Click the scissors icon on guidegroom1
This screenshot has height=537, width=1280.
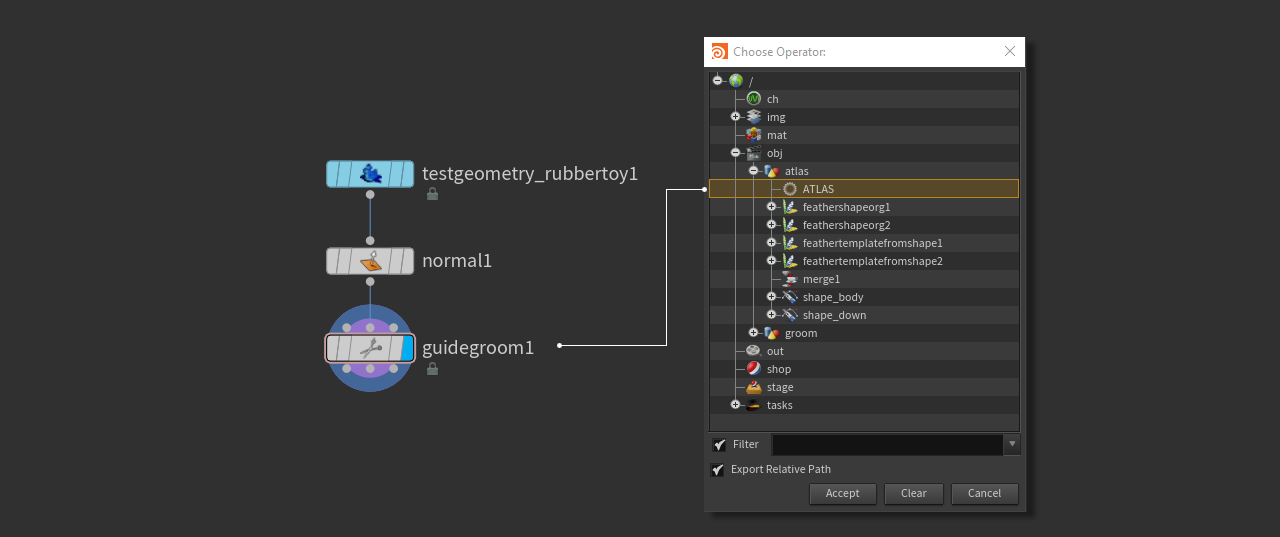click(371, 348)
